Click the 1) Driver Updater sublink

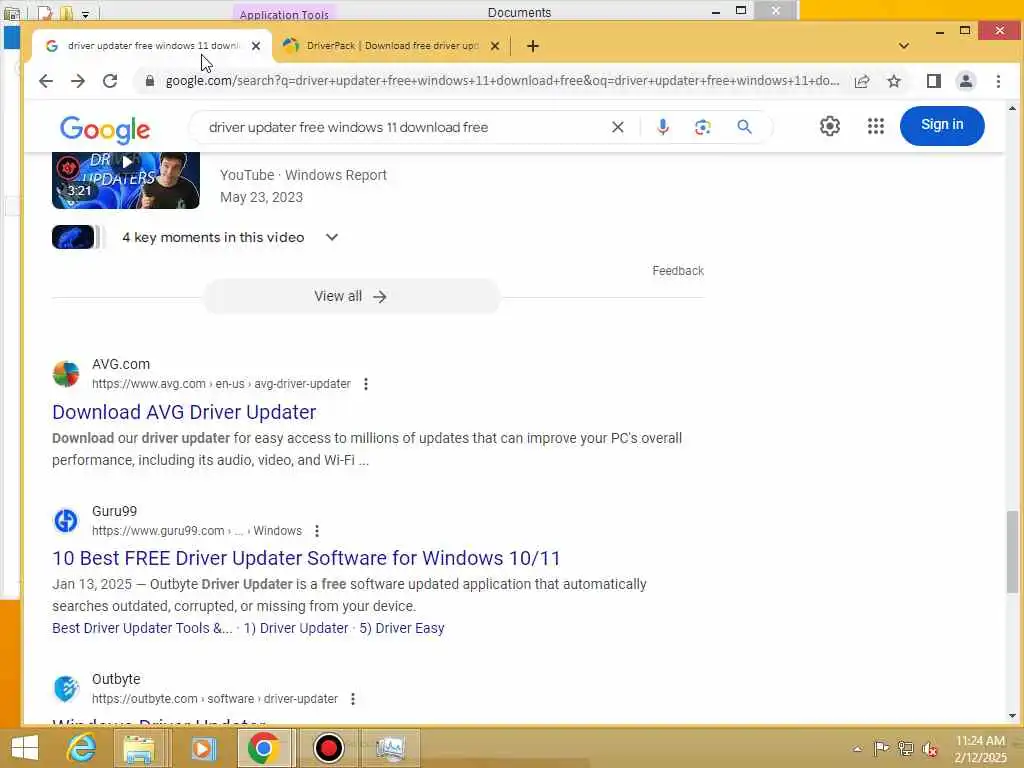[296, 628]
